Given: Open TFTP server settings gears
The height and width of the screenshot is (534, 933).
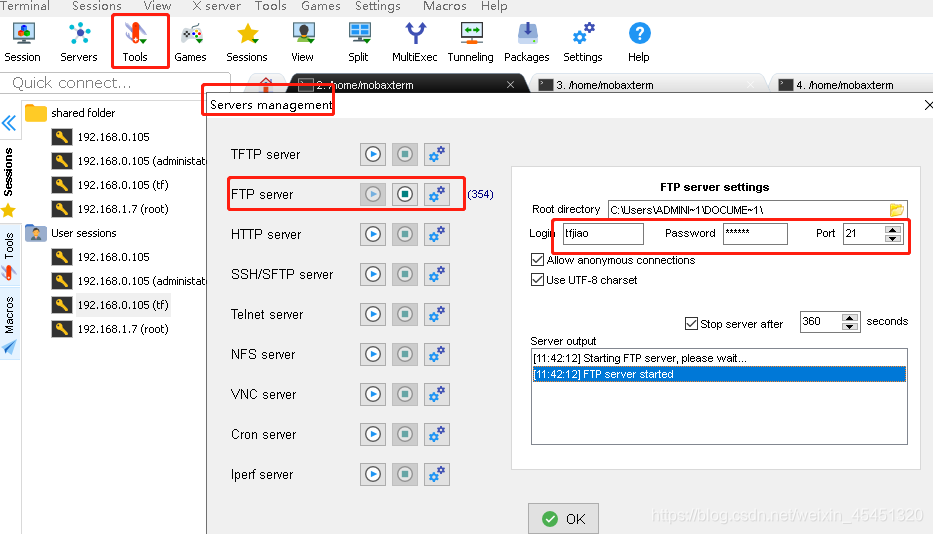Looking at the screenshot, I should point(437,154).
